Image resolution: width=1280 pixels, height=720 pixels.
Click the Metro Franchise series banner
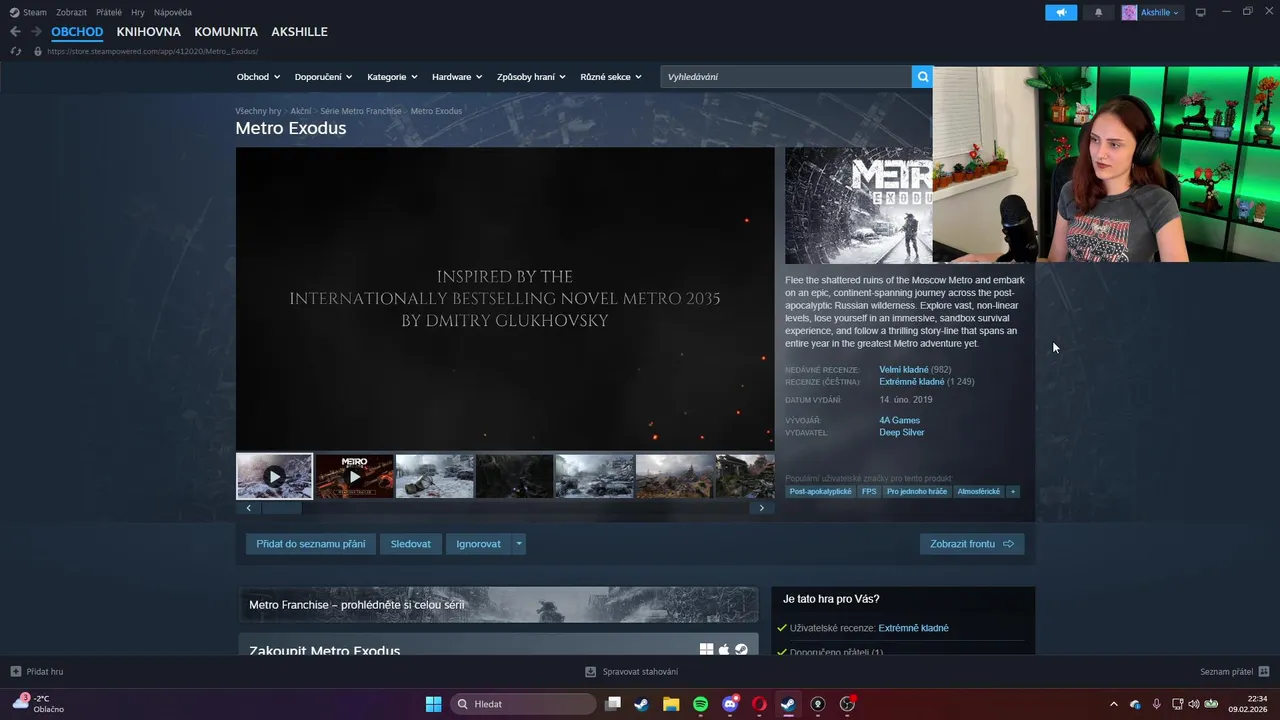(499, 605)
